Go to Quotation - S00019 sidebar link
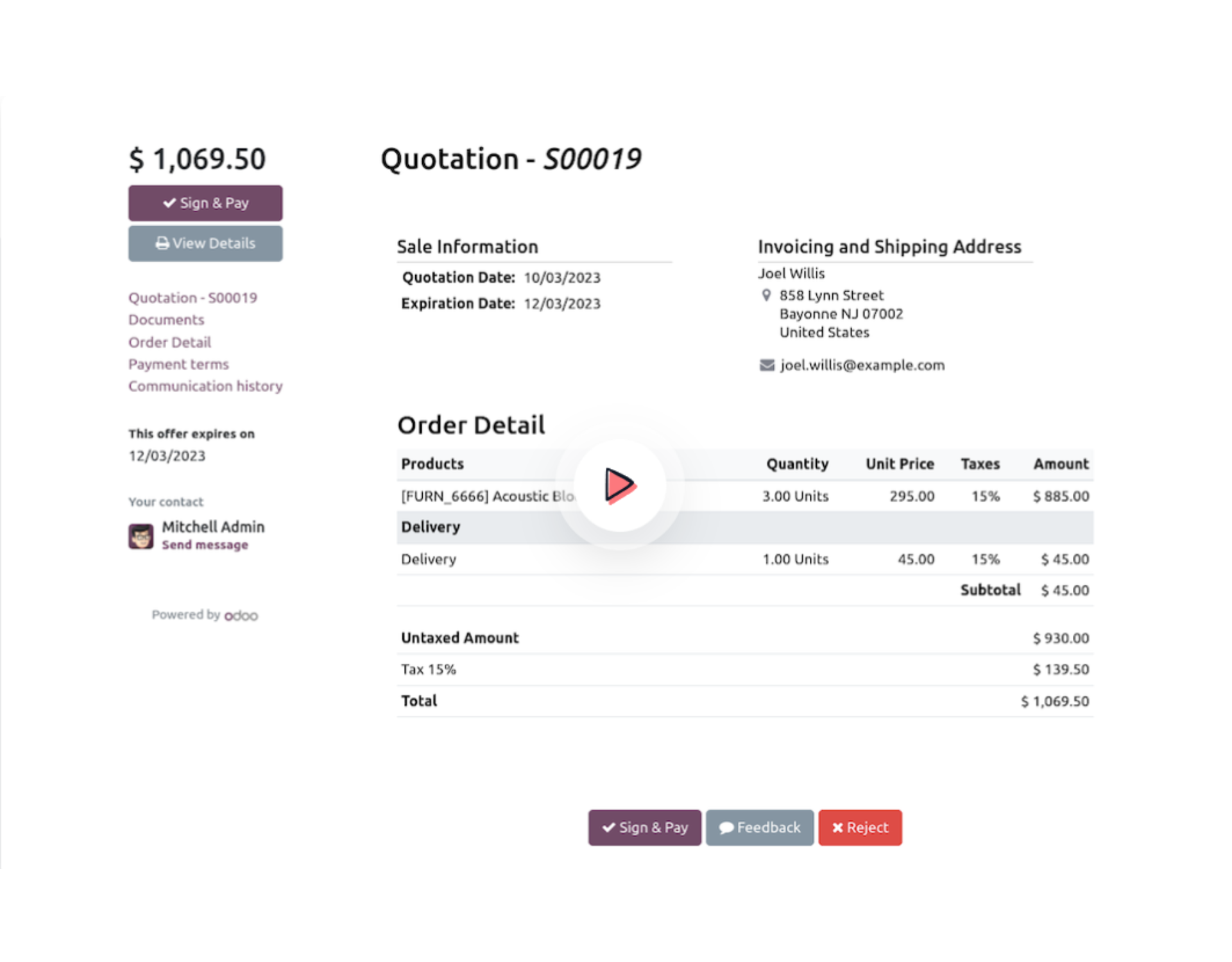Image resolution: width=1232 pixels, height=962 pixels. [193, 298]
